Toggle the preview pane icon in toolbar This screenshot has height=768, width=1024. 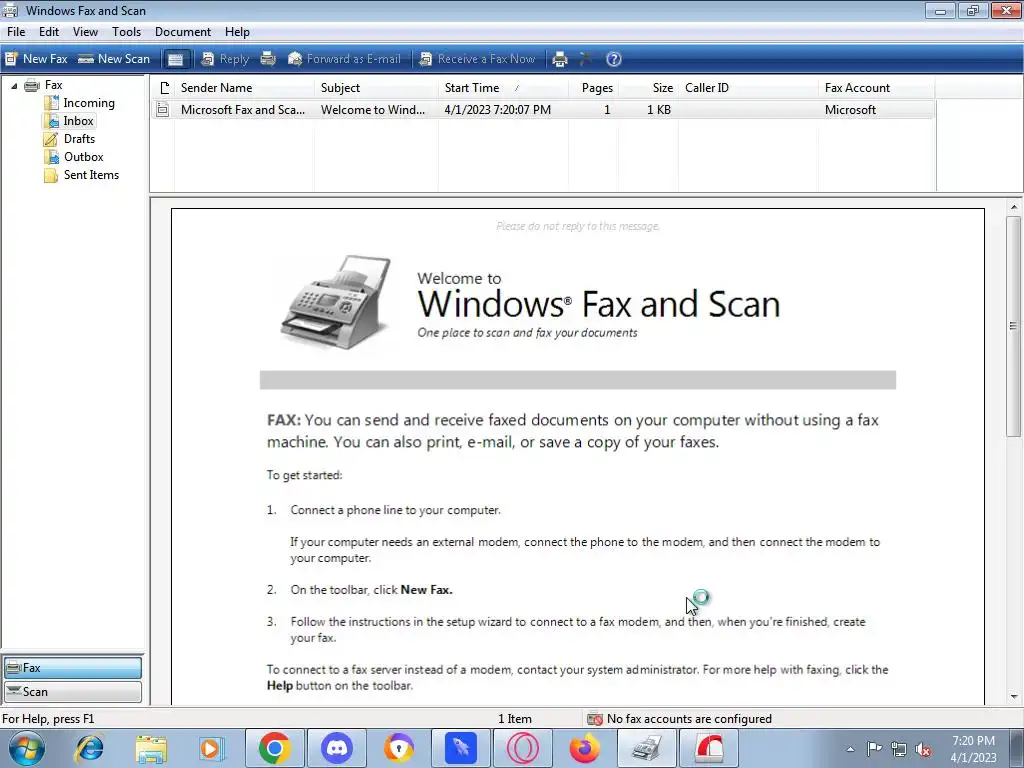click(175, 59)
